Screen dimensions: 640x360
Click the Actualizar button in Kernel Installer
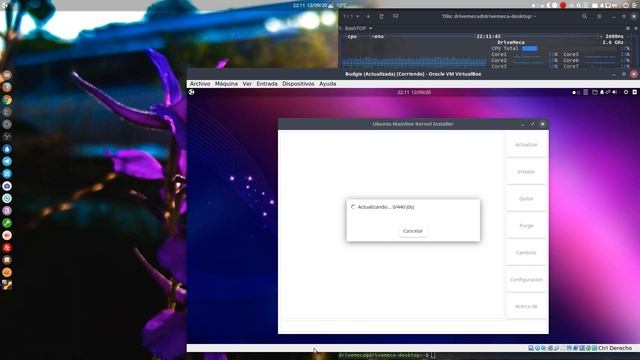[526, 145]
